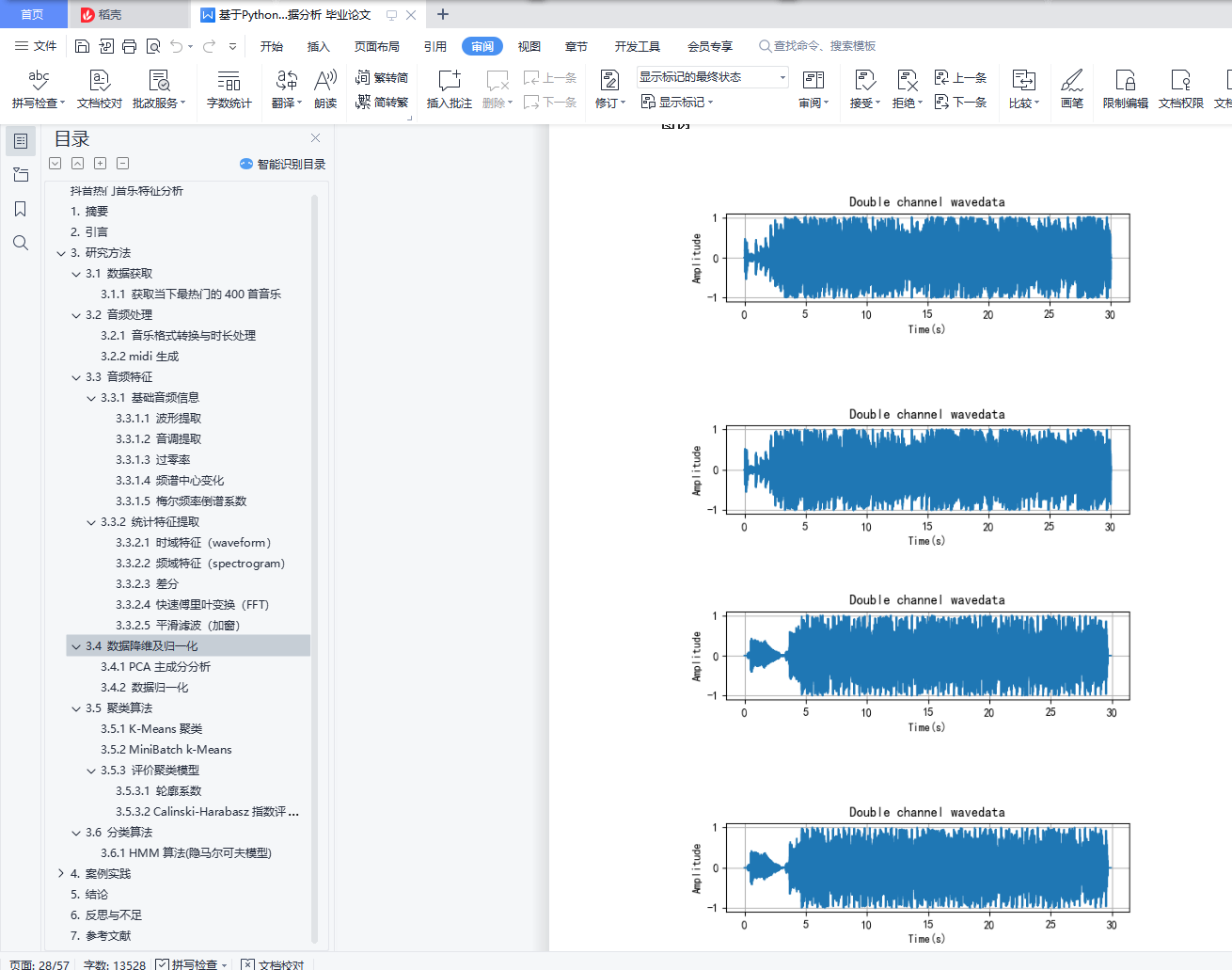1232x970 pixels.
Task: Show the 字数统计 word count dialog
Action: pyautogui.click(x=229, y=89)
